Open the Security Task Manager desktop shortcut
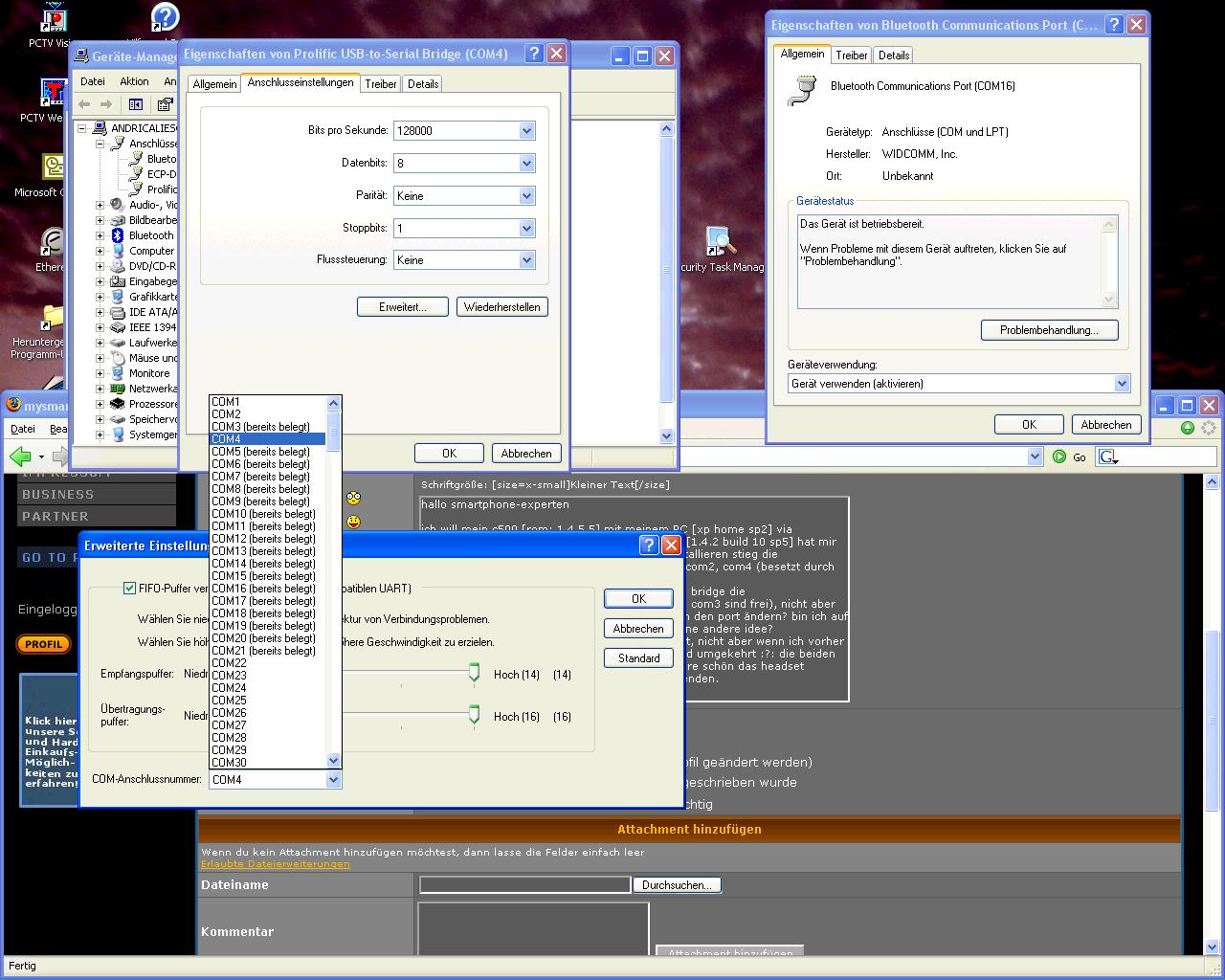Image resolution: width=1225 pixels, height=980 pixels. (x=722, y=249)
